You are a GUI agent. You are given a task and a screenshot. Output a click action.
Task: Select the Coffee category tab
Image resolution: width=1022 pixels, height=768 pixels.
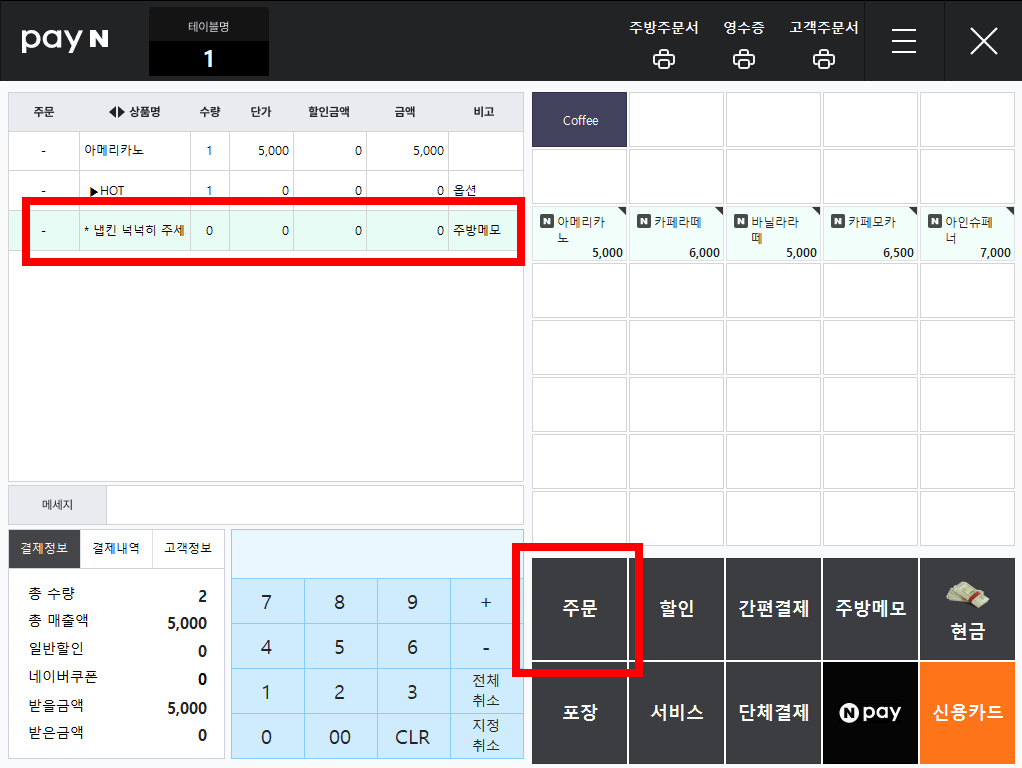pyautogui.click(x=579, y=120)
